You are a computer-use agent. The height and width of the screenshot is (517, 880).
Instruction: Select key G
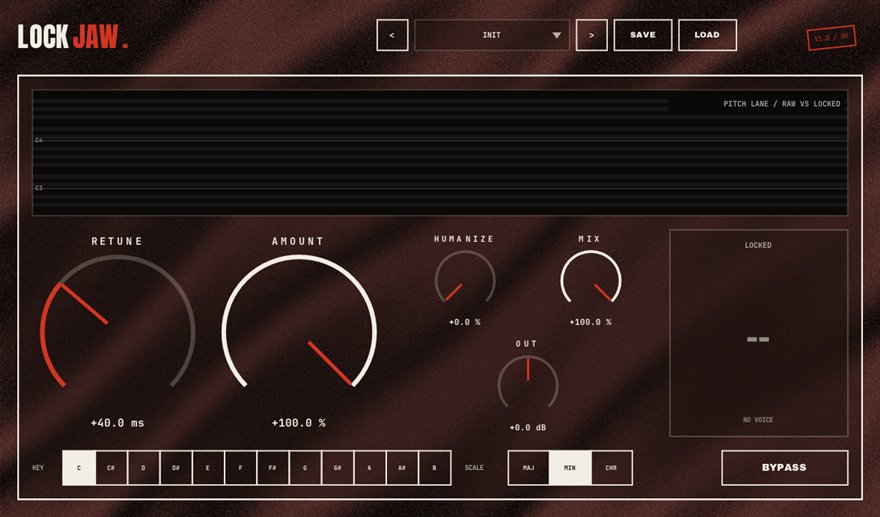coord(305,468)
